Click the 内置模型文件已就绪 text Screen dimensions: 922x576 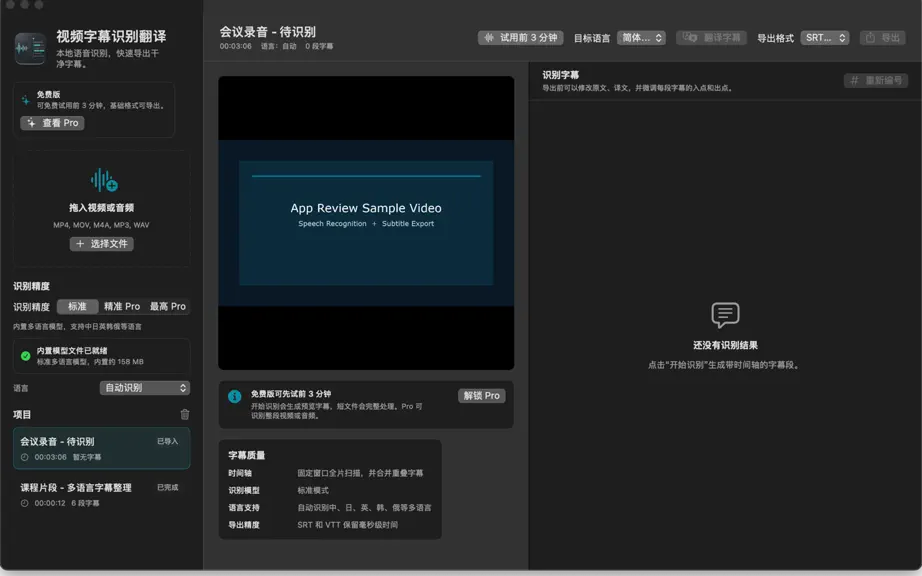point(72,351)
